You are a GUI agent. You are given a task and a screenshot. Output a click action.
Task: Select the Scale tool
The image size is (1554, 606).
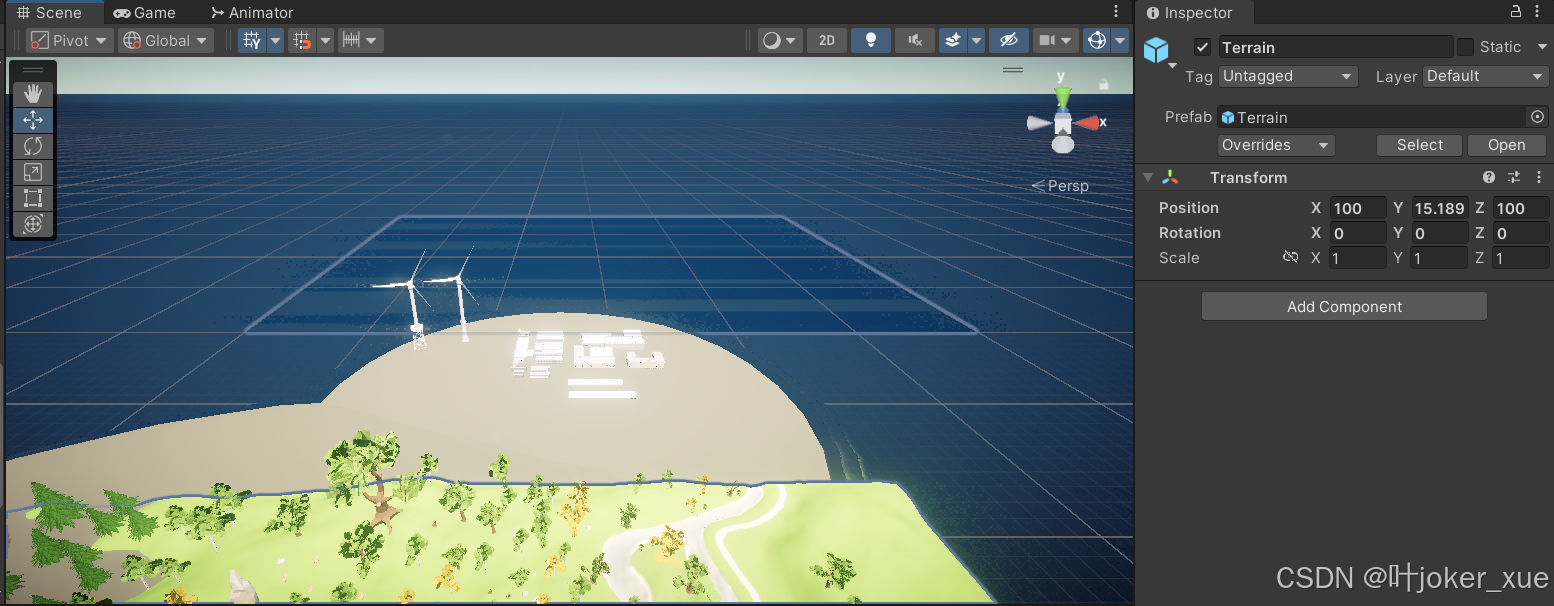click(x=32, y=172)
